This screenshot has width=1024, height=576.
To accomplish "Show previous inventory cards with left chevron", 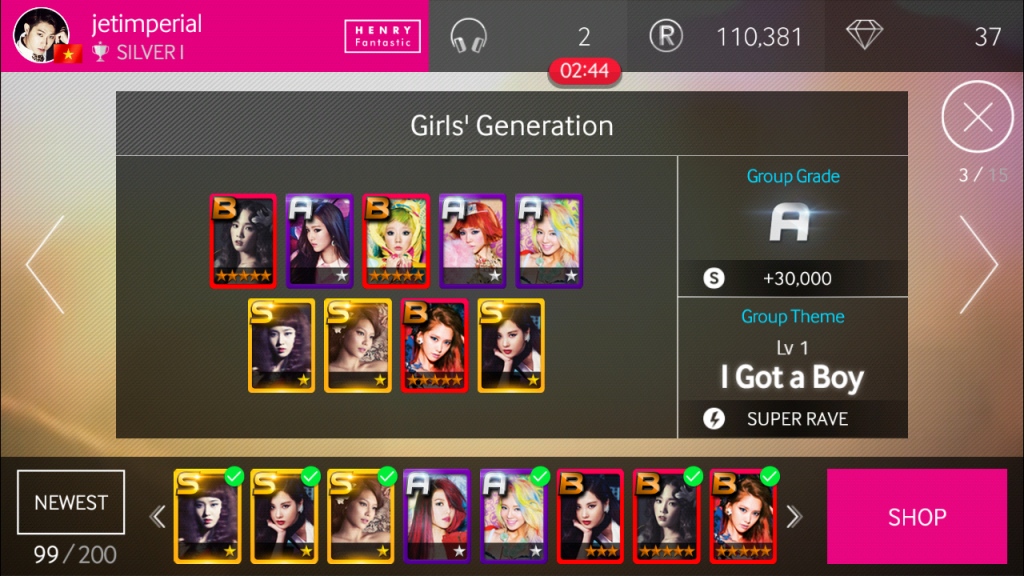I will click(x=157, y=517).
